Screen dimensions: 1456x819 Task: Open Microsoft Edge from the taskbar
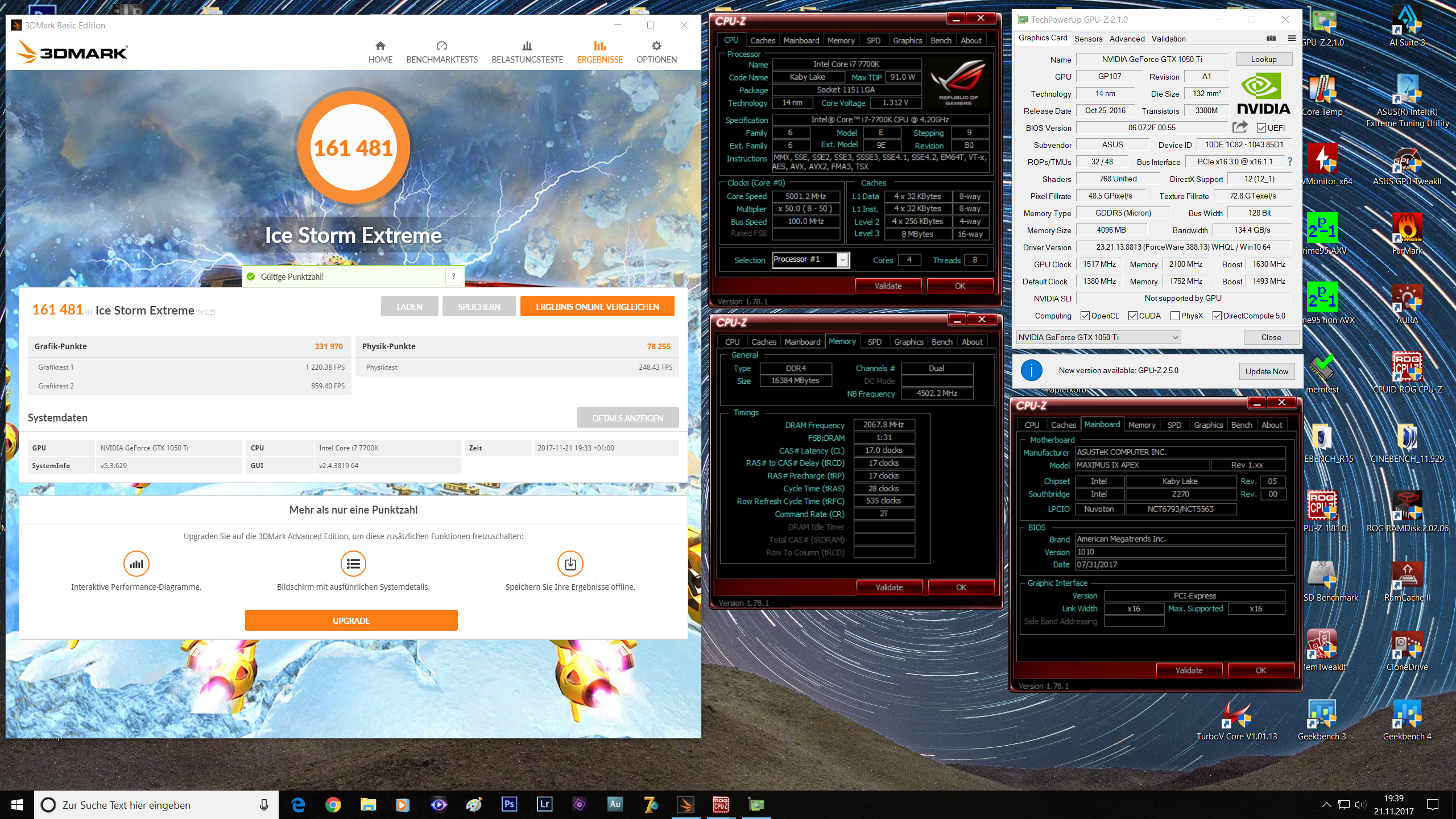(297, 804)
